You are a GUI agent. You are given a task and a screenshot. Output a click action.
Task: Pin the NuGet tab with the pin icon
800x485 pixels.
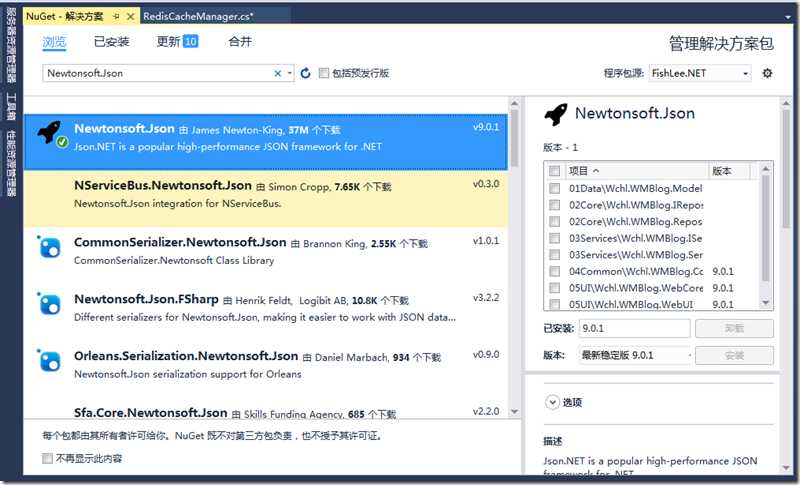[x=116, y=17]
